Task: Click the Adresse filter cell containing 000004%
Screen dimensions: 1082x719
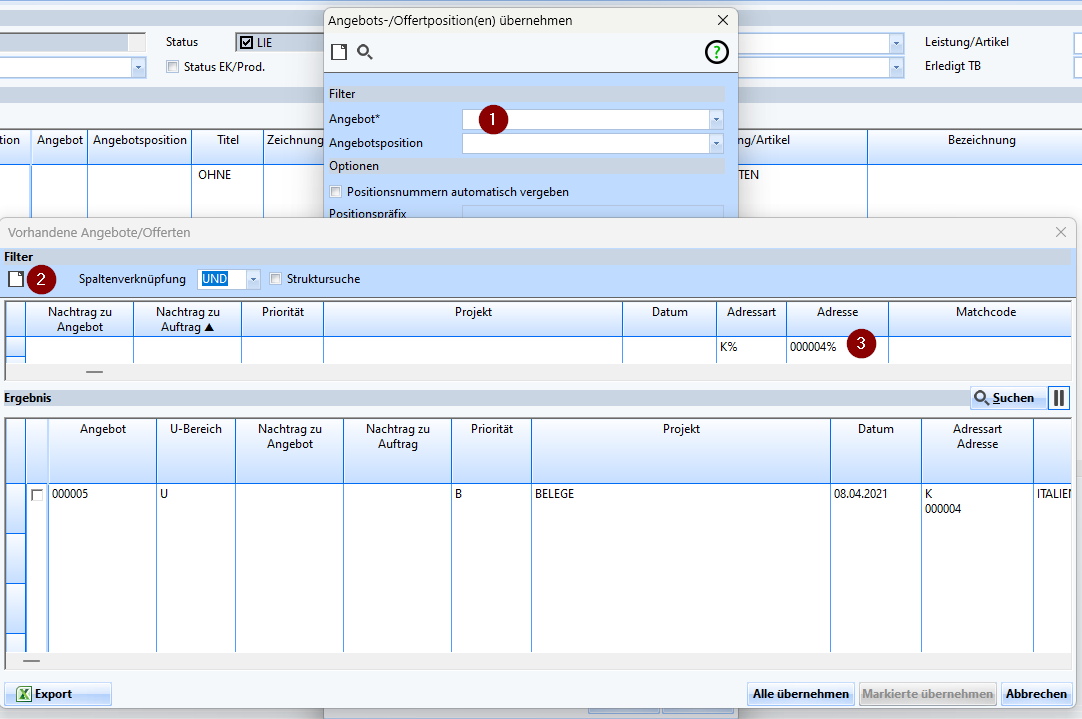Action: [x=814, y=347]
